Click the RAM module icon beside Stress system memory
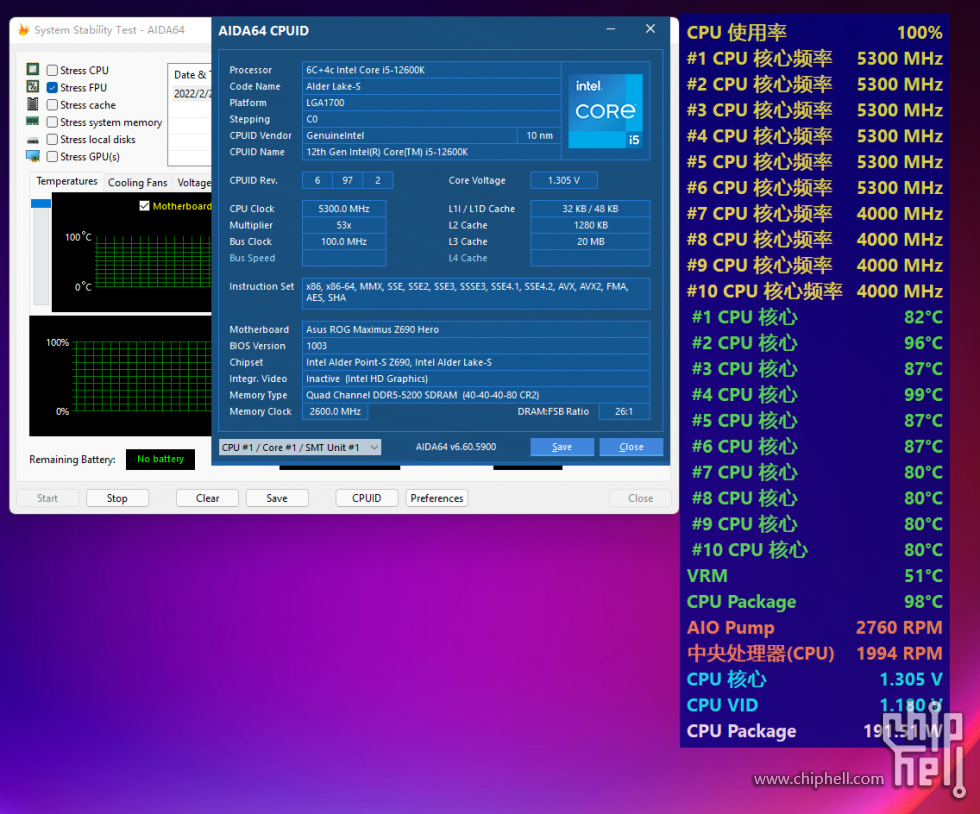 pyautogui.click(x=32, y=121)
